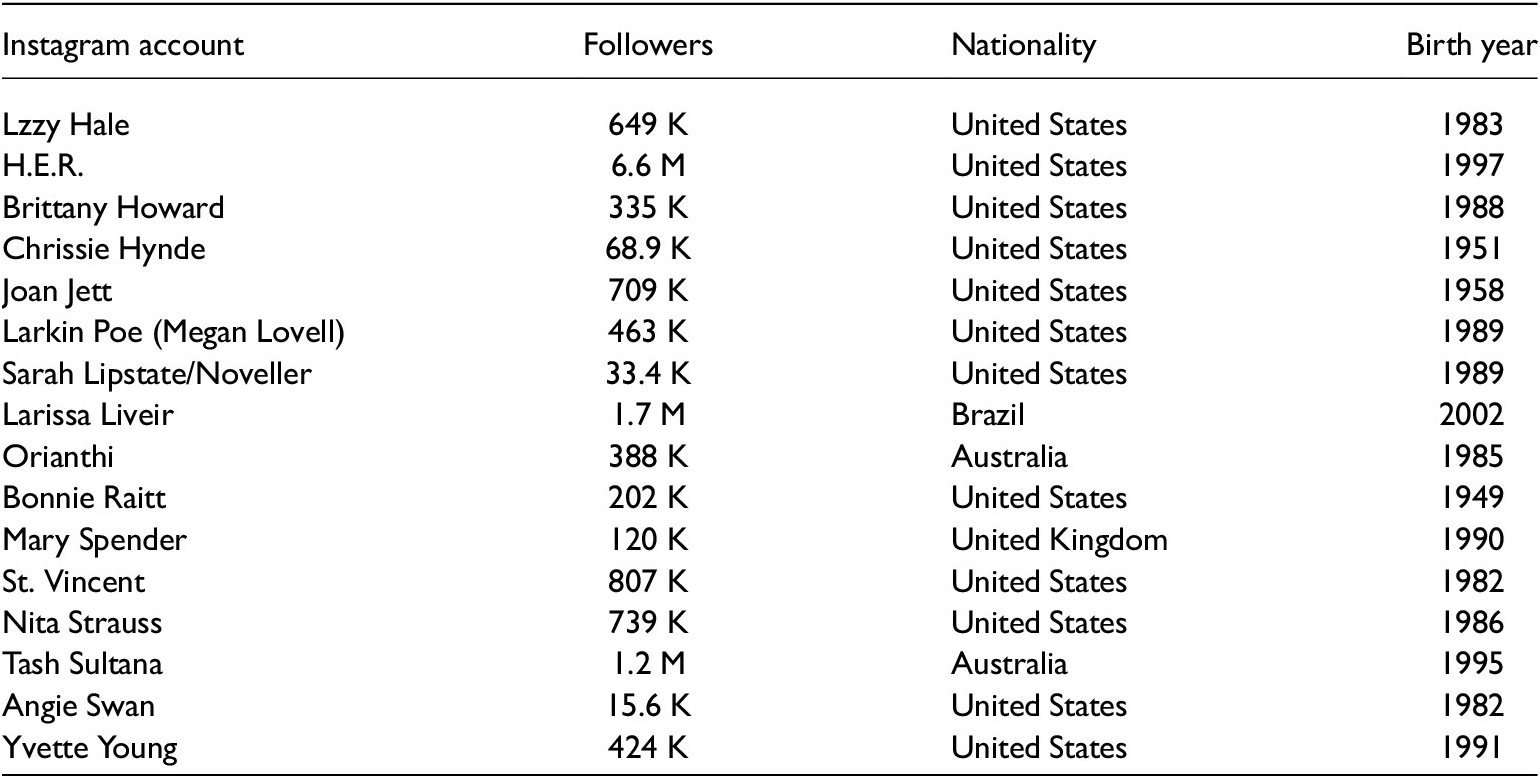Viewport: 1540px width, 778px height.
Task: Select Nita Strauss's 739 K followers
Action: pyautogui.click(x=648, y=623)
